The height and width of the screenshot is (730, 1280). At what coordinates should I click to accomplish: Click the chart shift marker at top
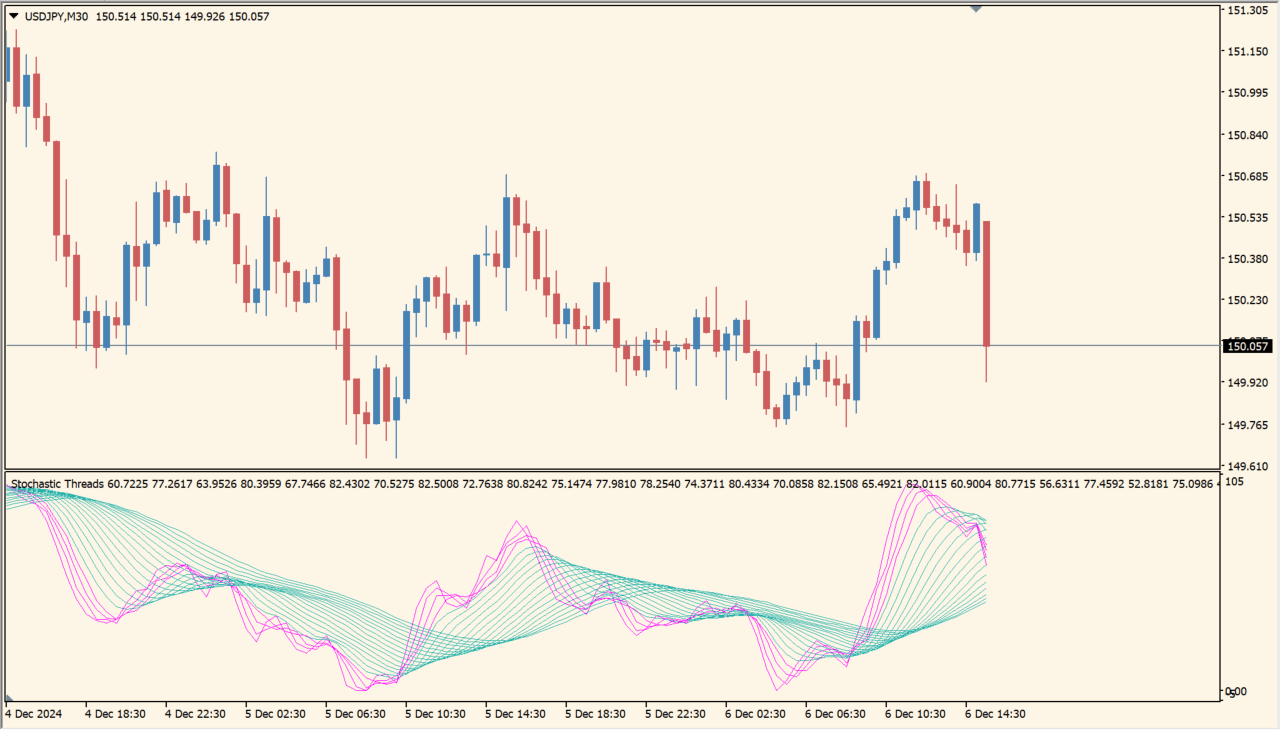click(x=976, y=9)
